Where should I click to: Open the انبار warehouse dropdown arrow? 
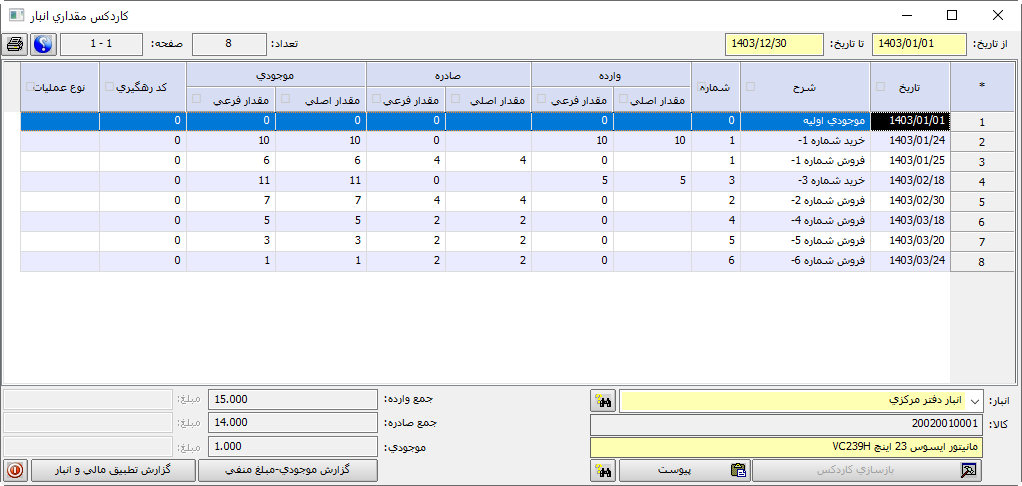(x=974, y=401)
